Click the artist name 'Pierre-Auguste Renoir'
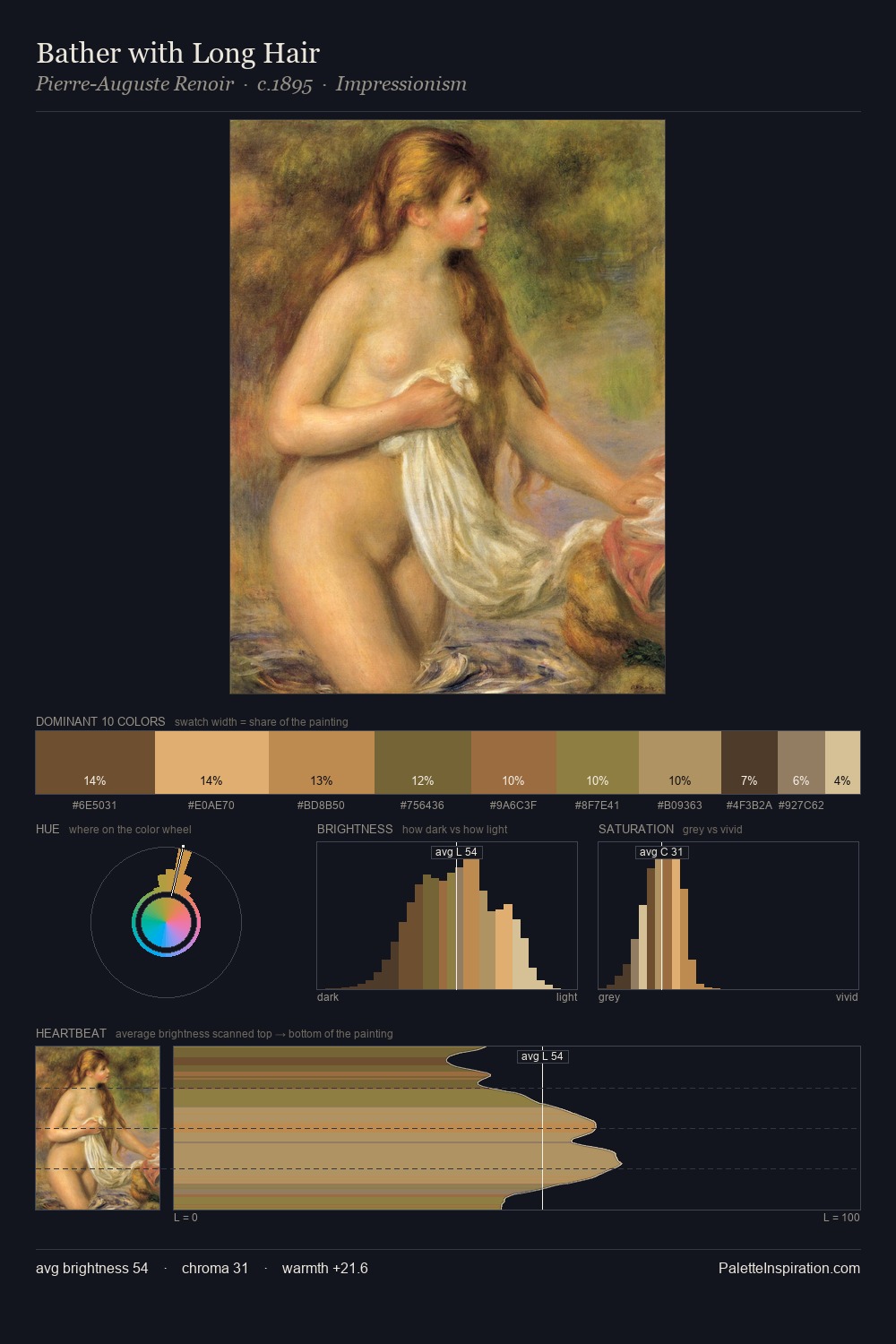 tap(134, 84)
